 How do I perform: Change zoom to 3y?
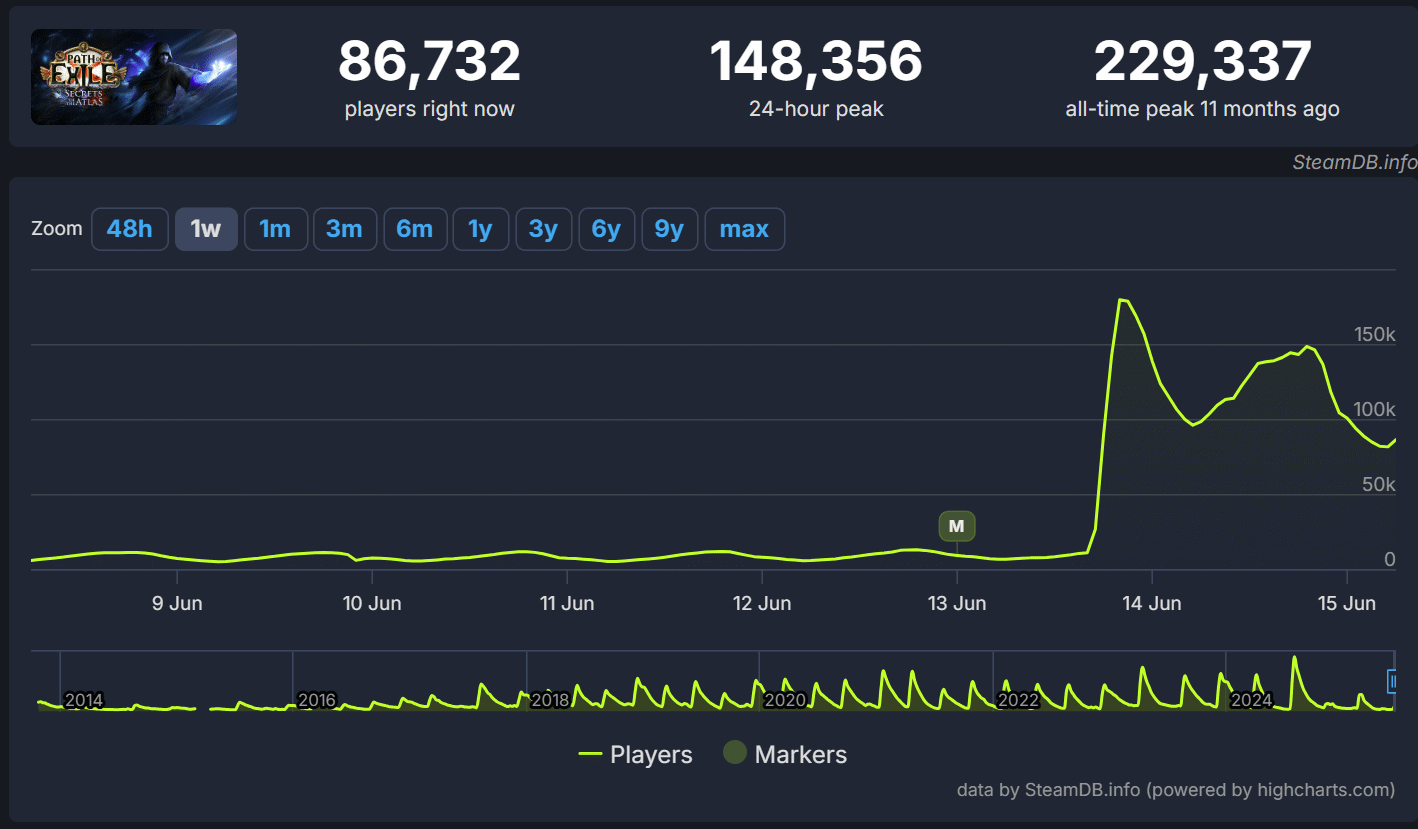[543, 229]
